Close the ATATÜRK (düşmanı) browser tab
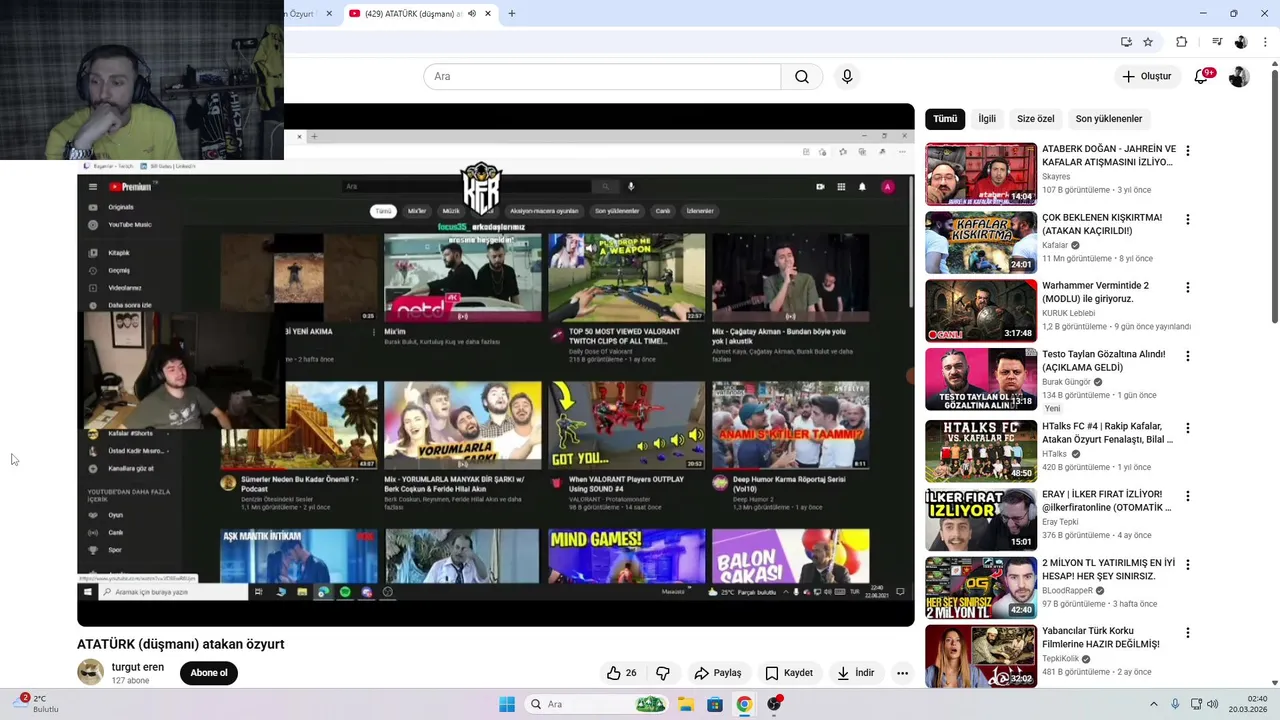 coord(488,14)
